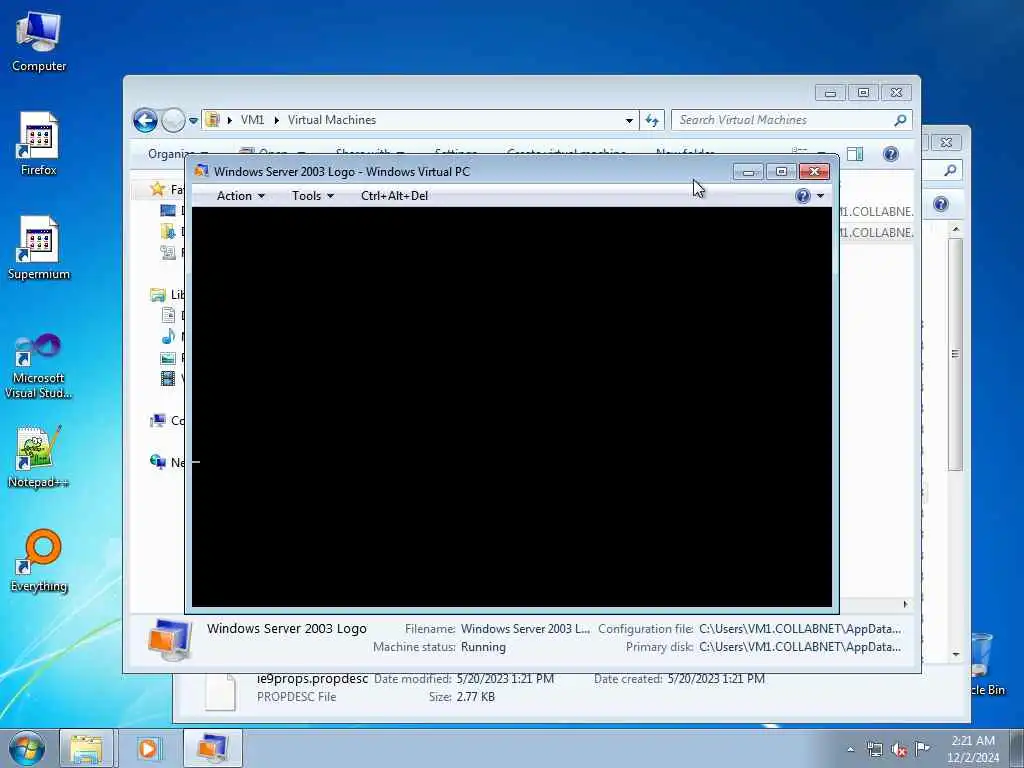Open explorer help icon in Virtual Machines window
Image resolution: width=1024 pixels, height=768 pixels.
(x=891, y=154)
